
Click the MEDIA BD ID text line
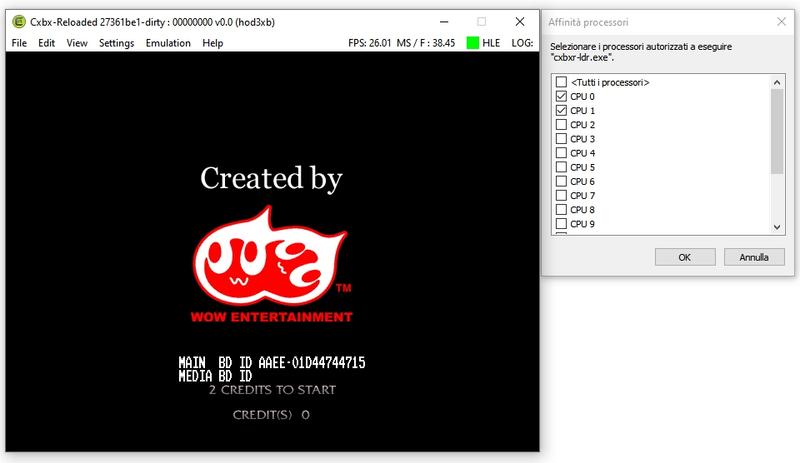pyautogui.click(x=215, y=376)
